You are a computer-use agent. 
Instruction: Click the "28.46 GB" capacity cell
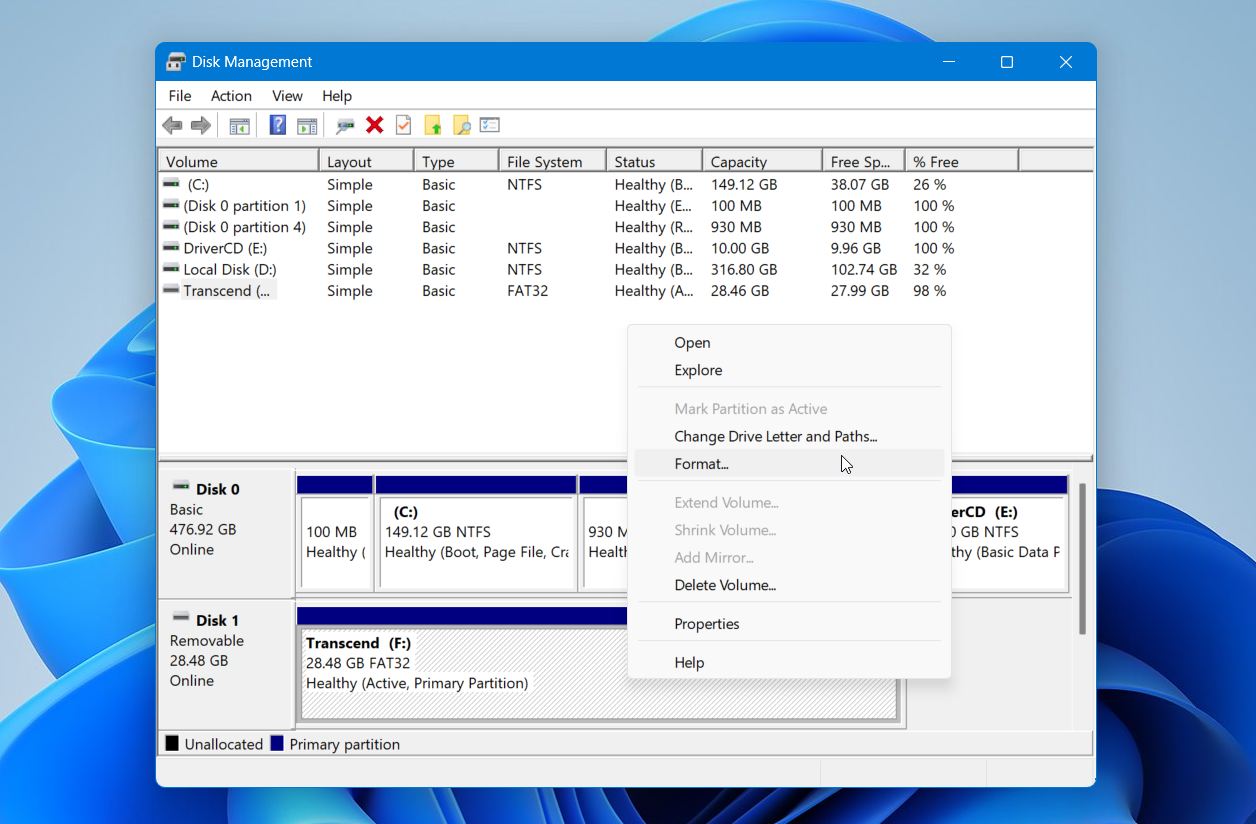740,291
